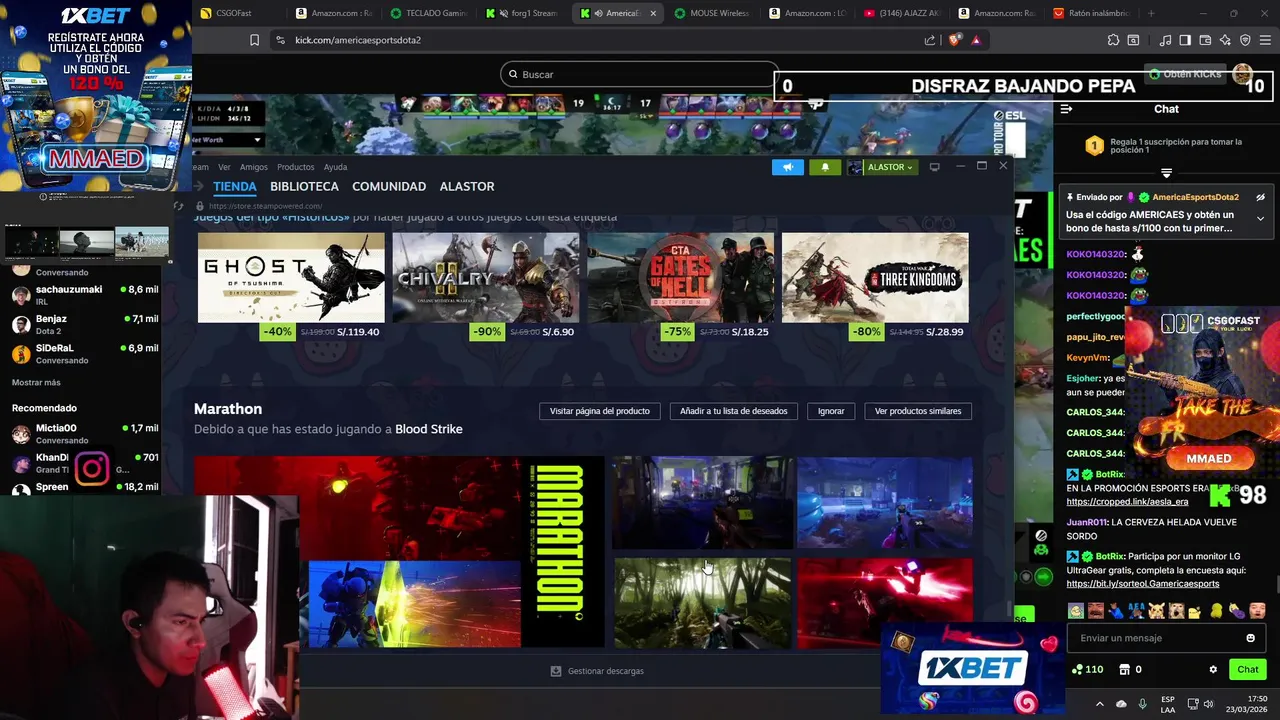Bookmark the page with the bookmark icon
This screenshot has height=720, width=1280.
click(x=254, y=40)
